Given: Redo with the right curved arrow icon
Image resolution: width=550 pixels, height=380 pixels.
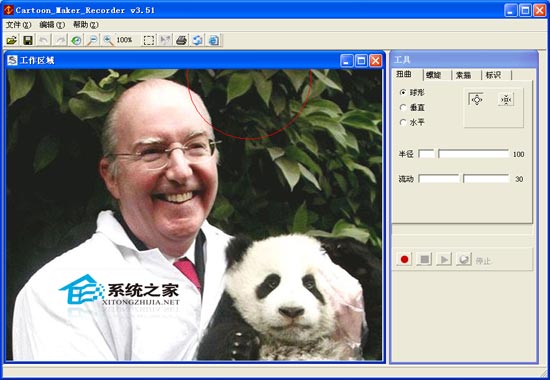Looking at the screenshot, I should click(x=60, y=40).
